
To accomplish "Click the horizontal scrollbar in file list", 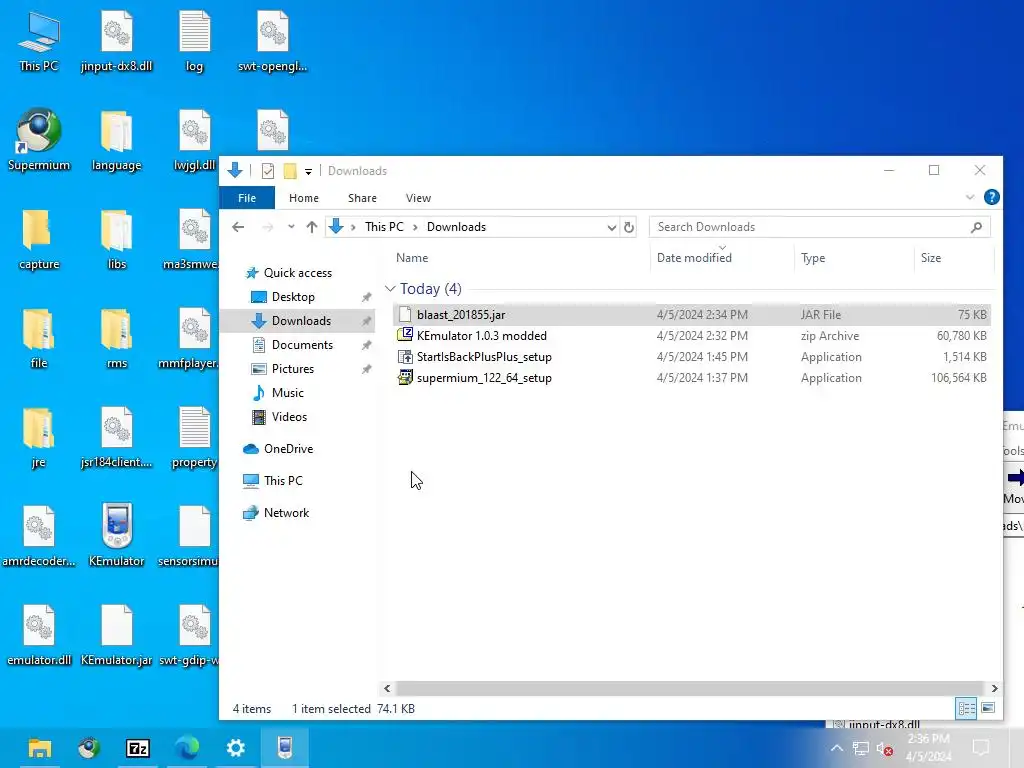I will click(x=690, y=688).
